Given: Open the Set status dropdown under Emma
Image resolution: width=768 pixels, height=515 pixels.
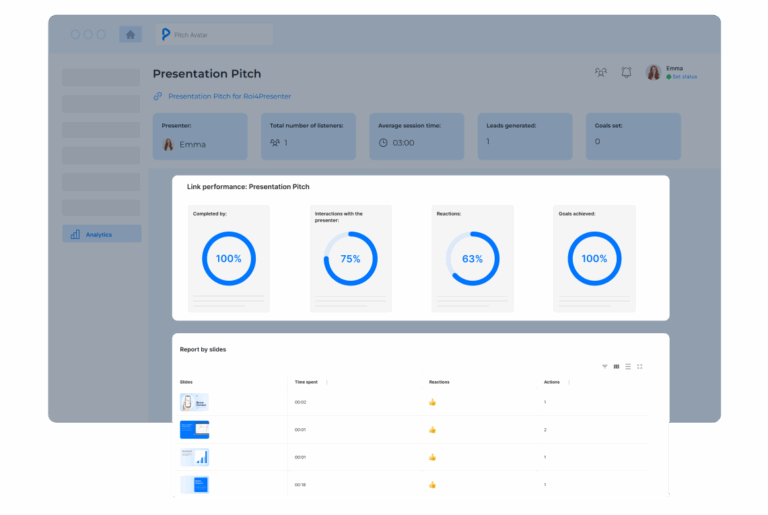Looking at the screenshot, I should click(x=684, y=77).
